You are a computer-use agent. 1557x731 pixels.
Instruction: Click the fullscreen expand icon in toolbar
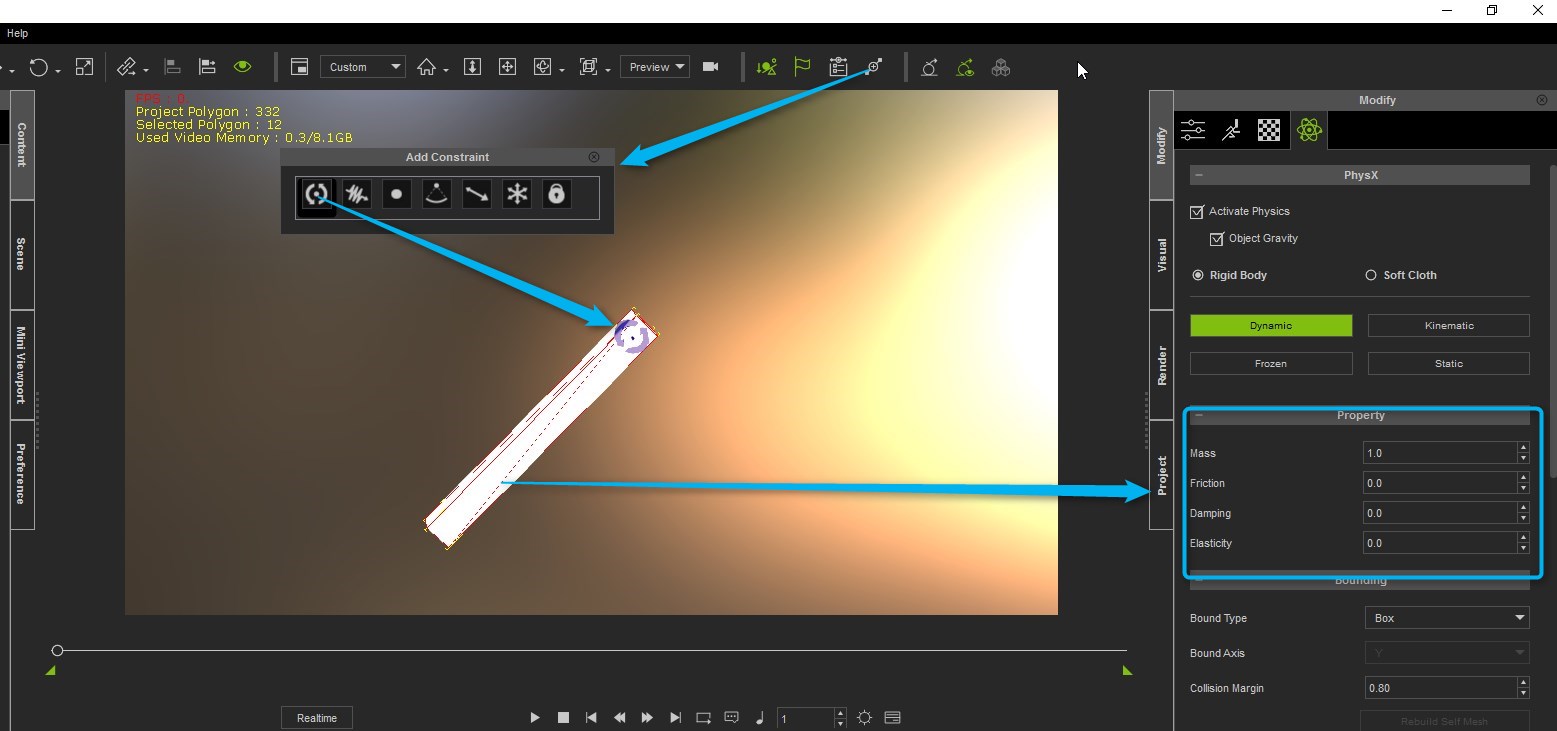pos(84,67)
